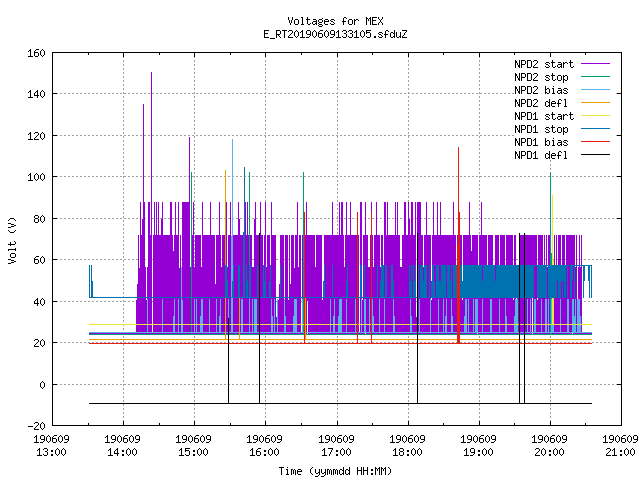Click the light blue NPD2 bias legend line
Viewport: 640px width, 480px height.
[x=595, y=89]
